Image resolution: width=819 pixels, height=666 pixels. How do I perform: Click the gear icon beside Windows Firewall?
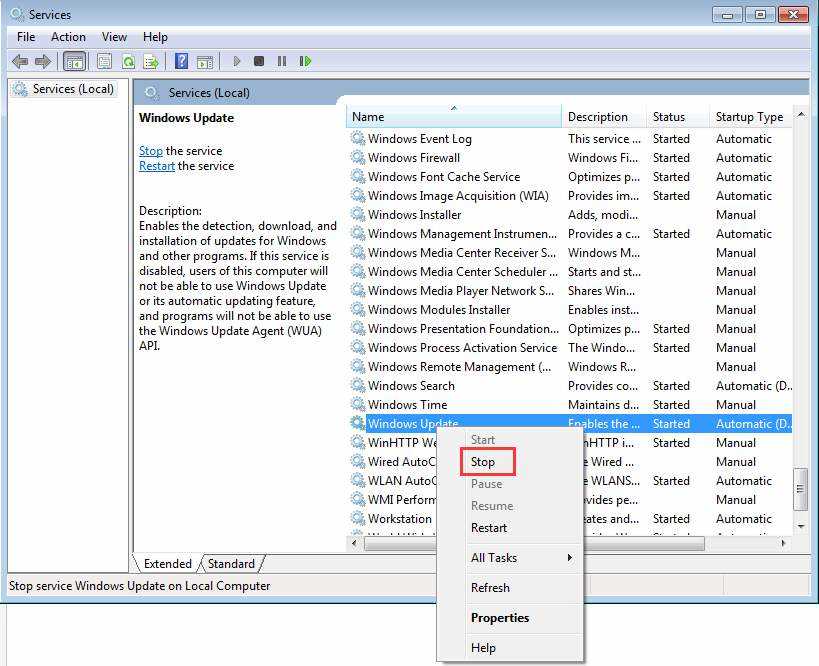[x=358, y=157]
